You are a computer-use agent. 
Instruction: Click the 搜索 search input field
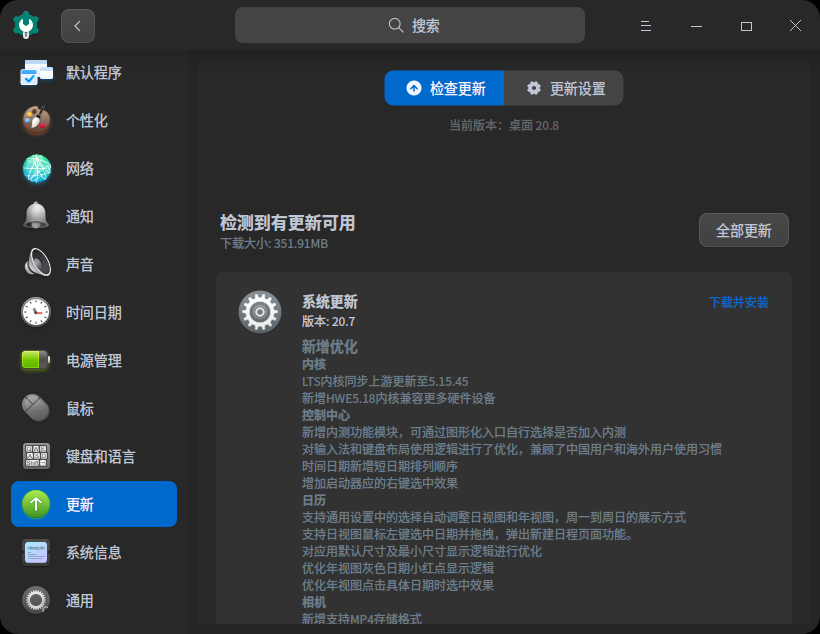(410, 24)
